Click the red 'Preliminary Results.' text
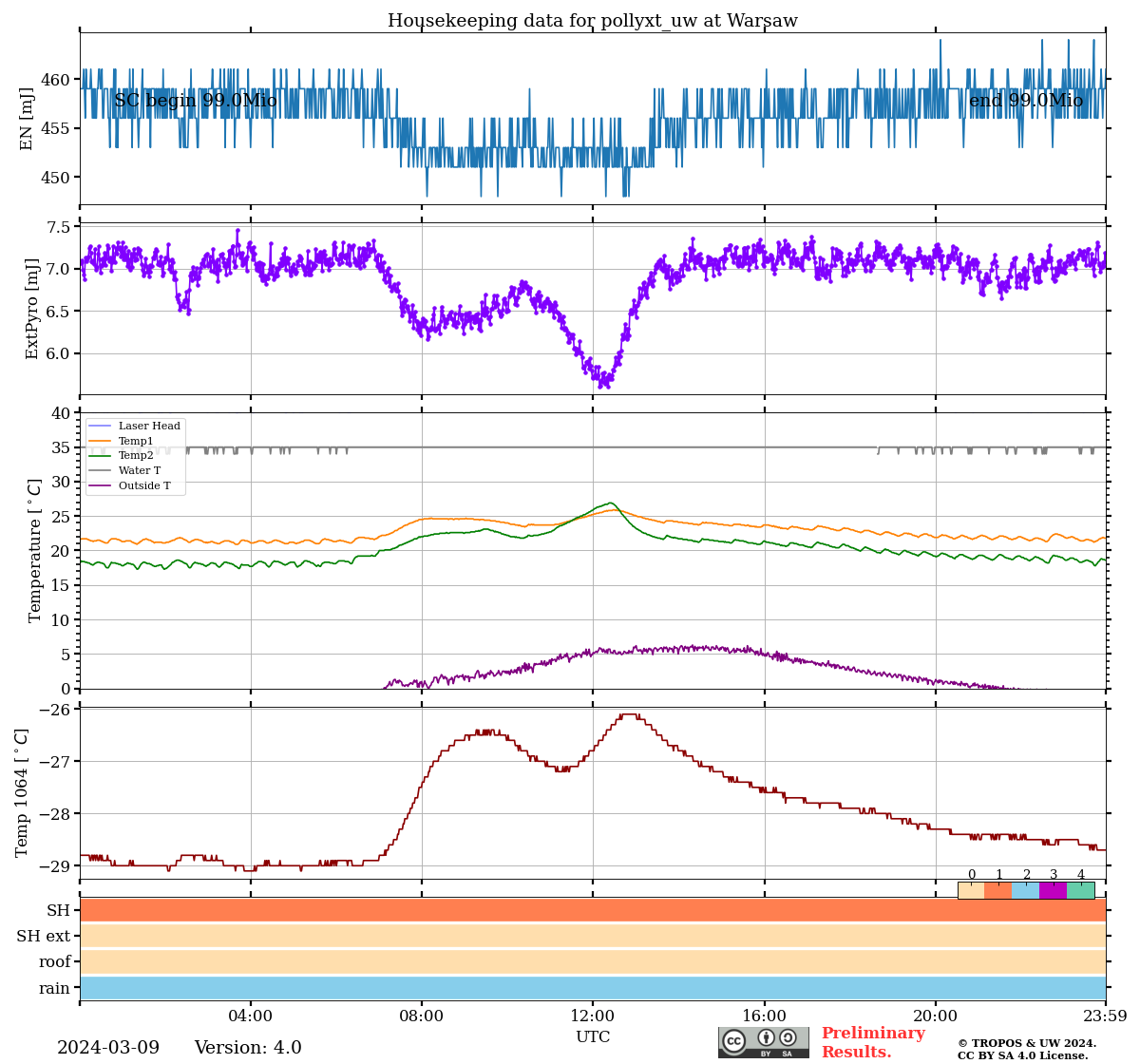The width and height of the screenshot is (1140, 1064). [873, 1042]
